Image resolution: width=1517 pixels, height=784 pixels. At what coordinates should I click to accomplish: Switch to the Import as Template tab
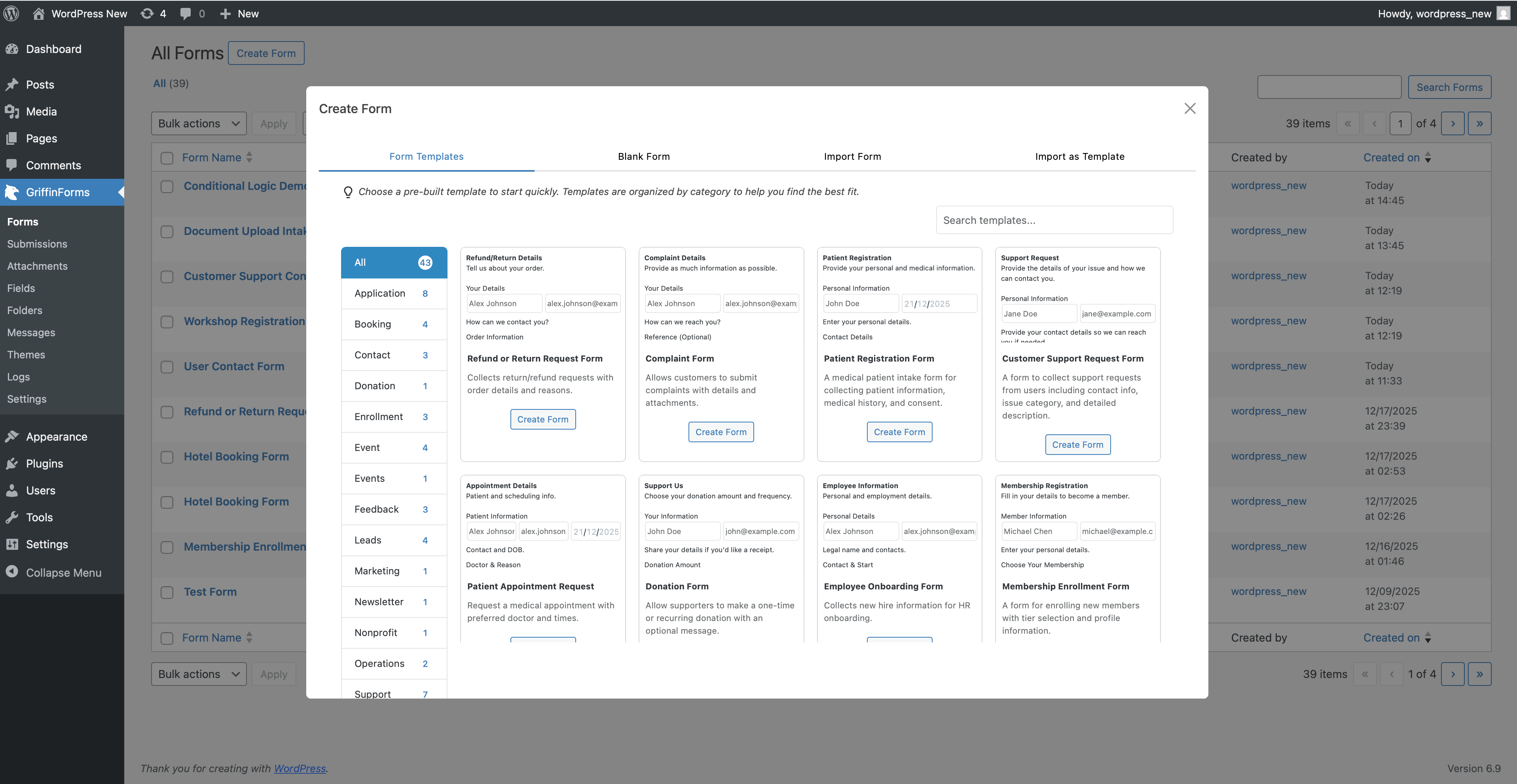1079,157
